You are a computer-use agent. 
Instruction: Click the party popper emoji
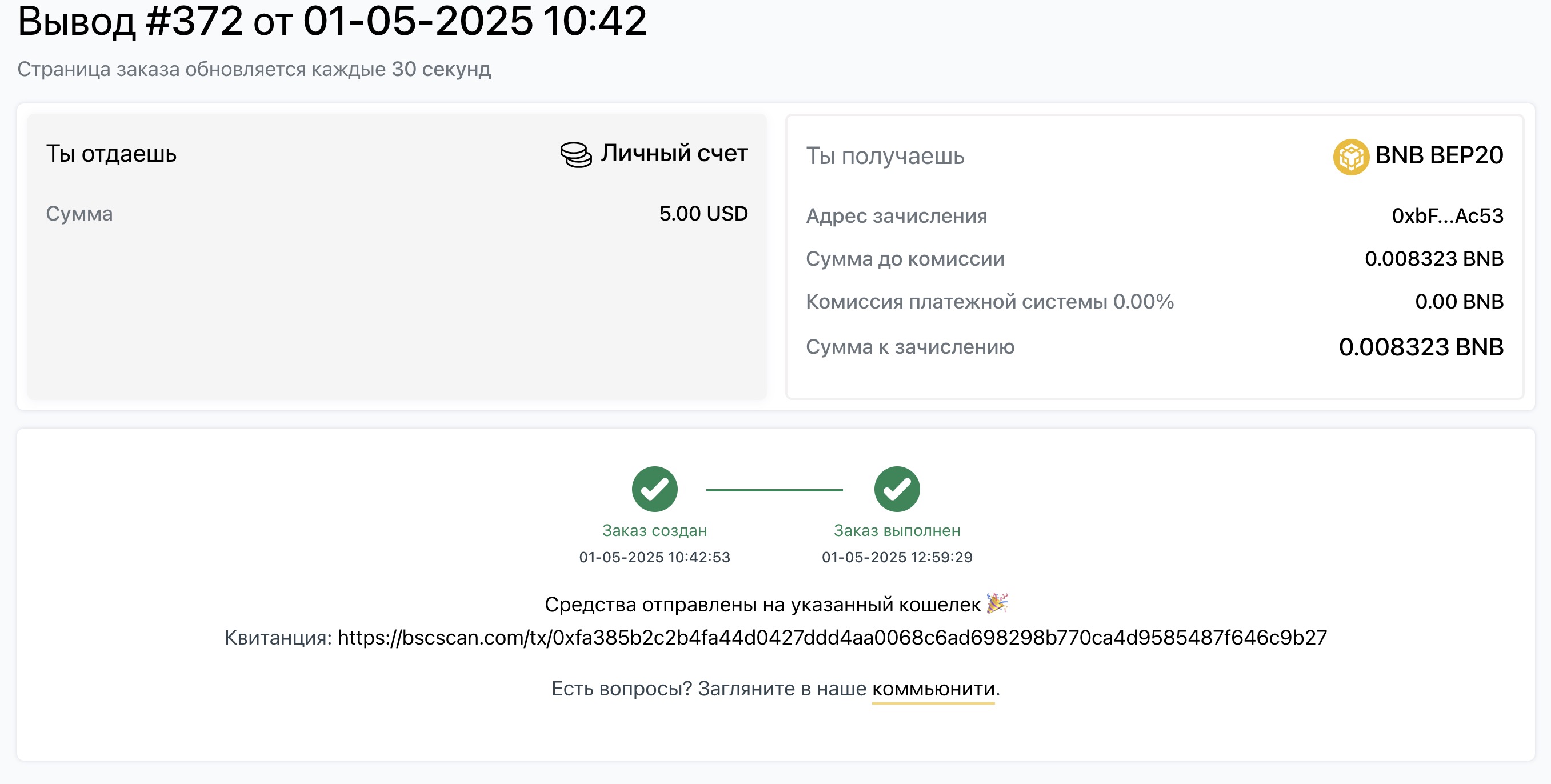pos(997,603)
